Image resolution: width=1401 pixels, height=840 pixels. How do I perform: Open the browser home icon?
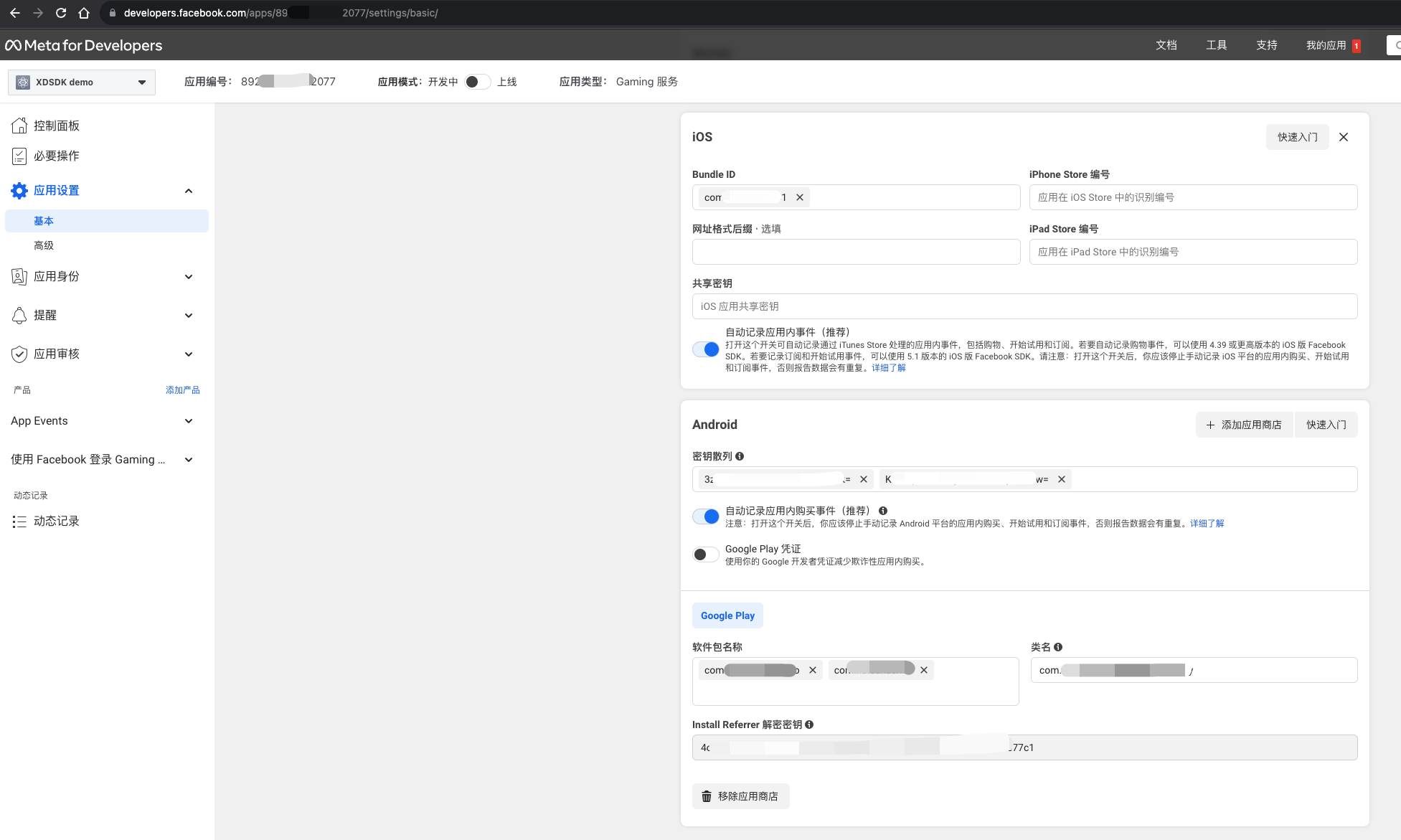84,13
